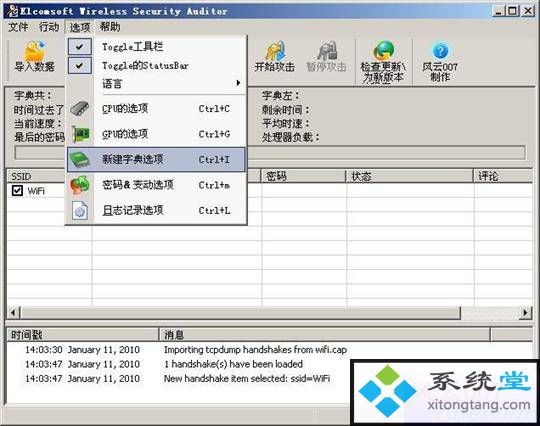The image size is (540, 426).
Task: Select the WiFi row text
Action: click(36, 191)
